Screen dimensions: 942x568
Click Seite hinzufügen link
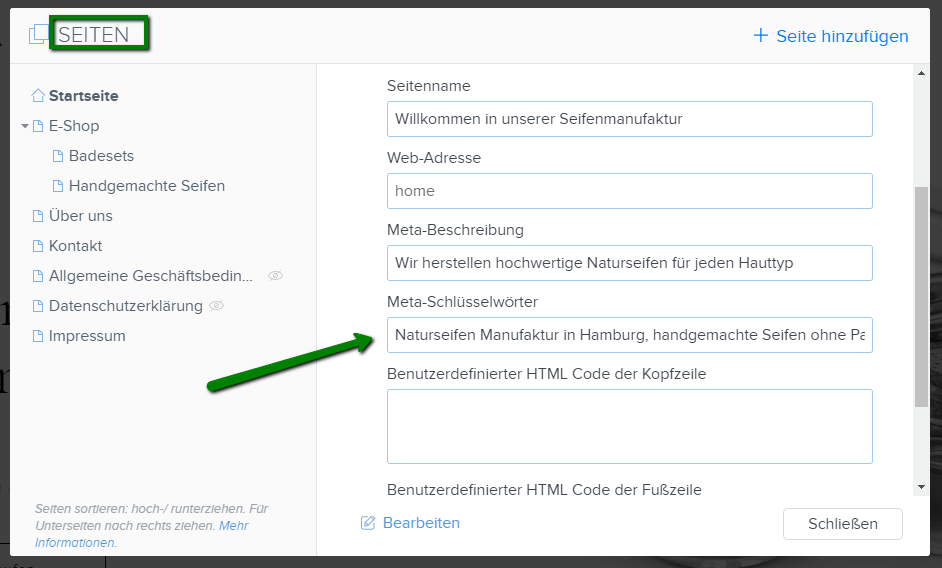tap(842, 36)
